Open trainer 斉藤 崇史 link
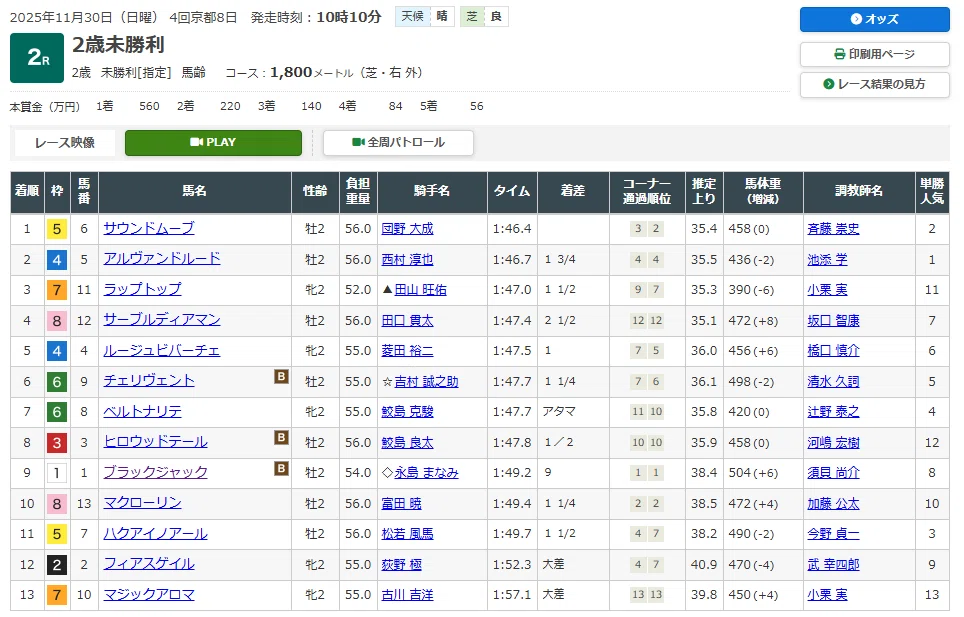Viewport: 964px width, 617px height. (833, 229)
